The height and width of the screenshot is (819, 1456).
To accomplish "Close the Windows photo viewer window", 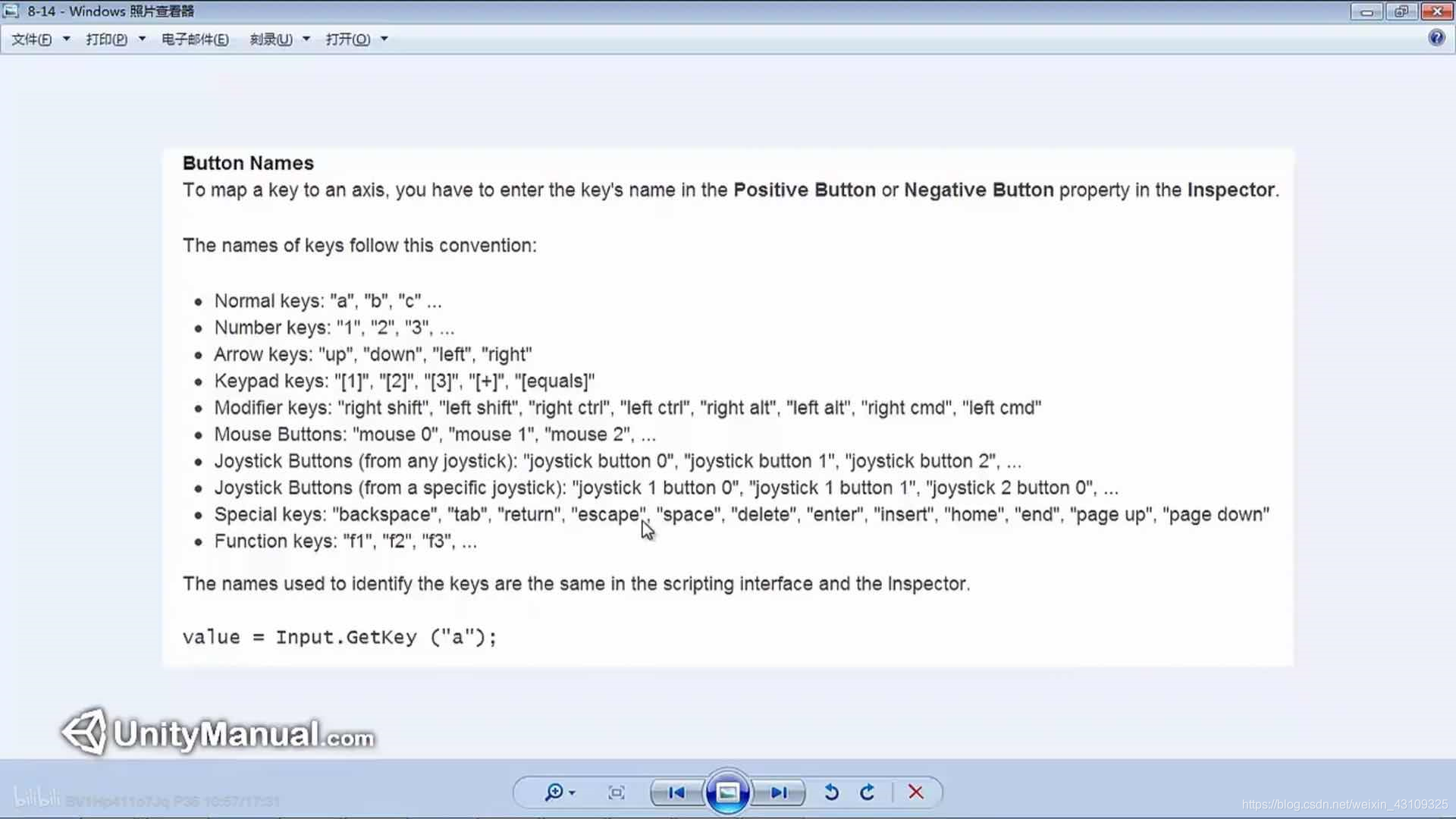I will (x=1436, y=11).
